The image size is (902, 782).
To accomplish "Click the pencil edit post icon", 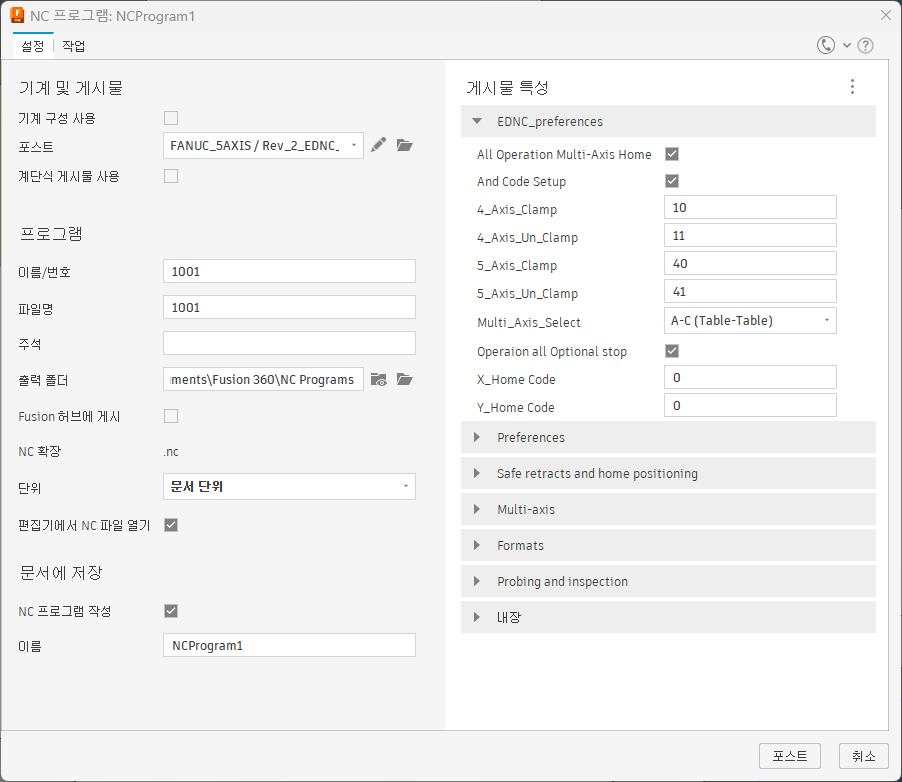I will point(379,145).
